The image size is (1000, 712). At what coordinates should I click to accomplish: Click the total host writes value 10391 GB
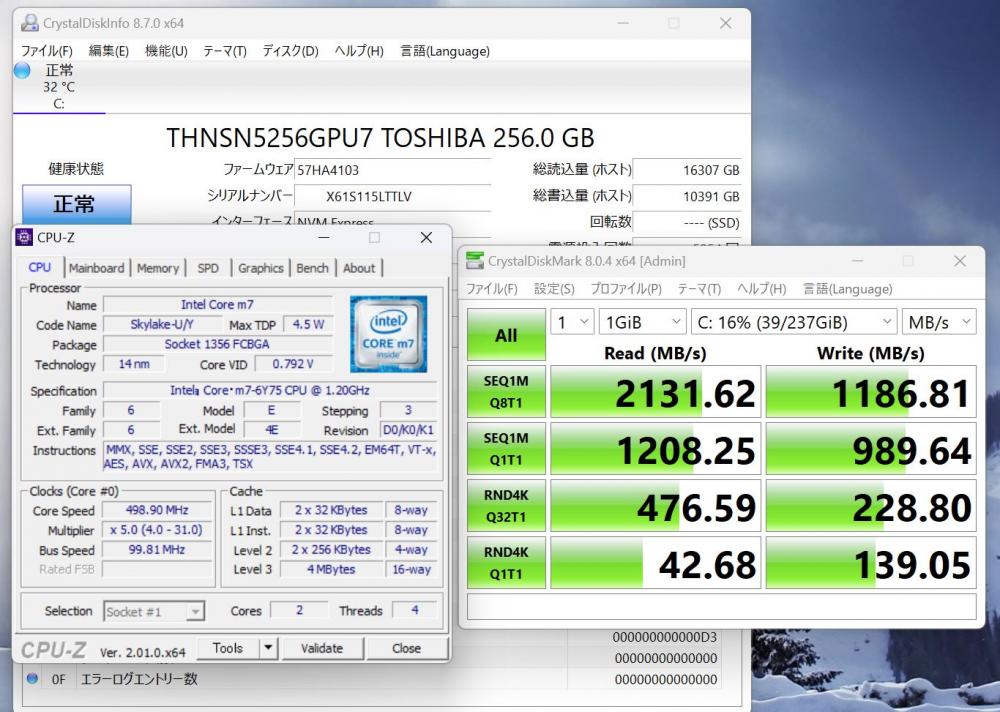pyautogui.click(x=687, y=197)
